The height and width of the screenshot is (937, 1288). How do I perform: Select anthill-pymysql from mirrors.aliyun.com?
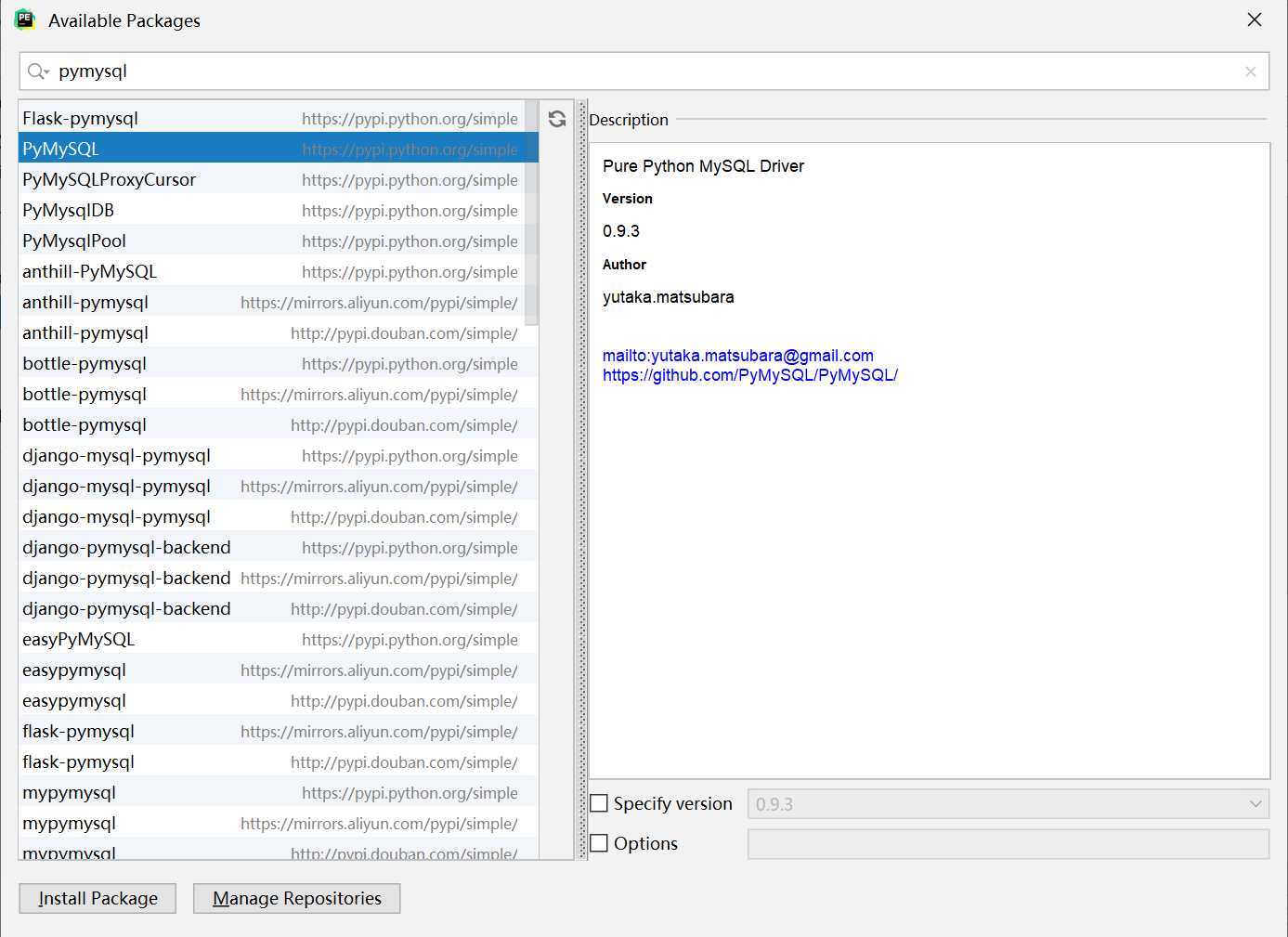pos(279,302)
